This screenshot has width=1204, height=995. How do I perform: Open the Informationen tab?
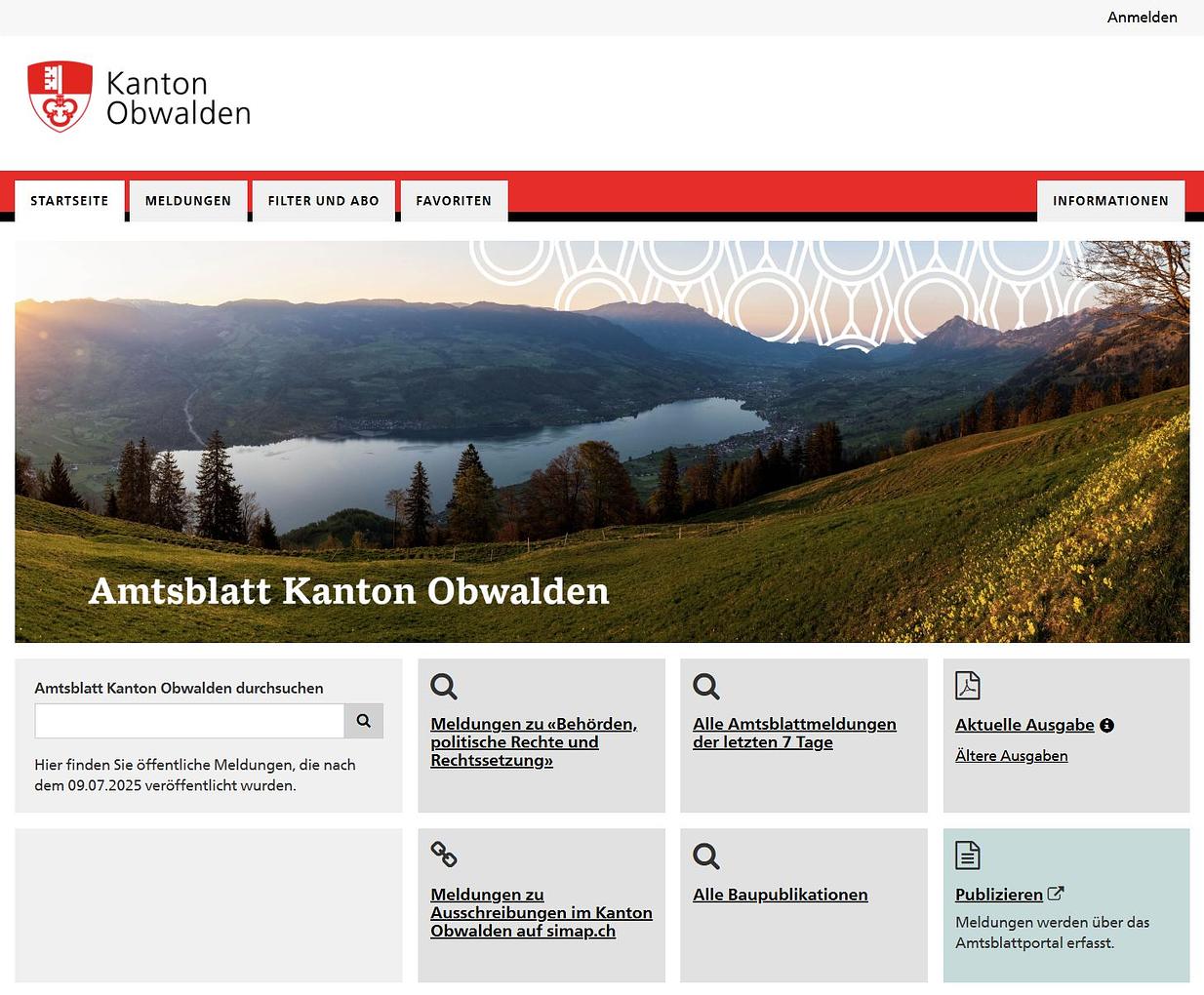click(x=1110, y=201)
